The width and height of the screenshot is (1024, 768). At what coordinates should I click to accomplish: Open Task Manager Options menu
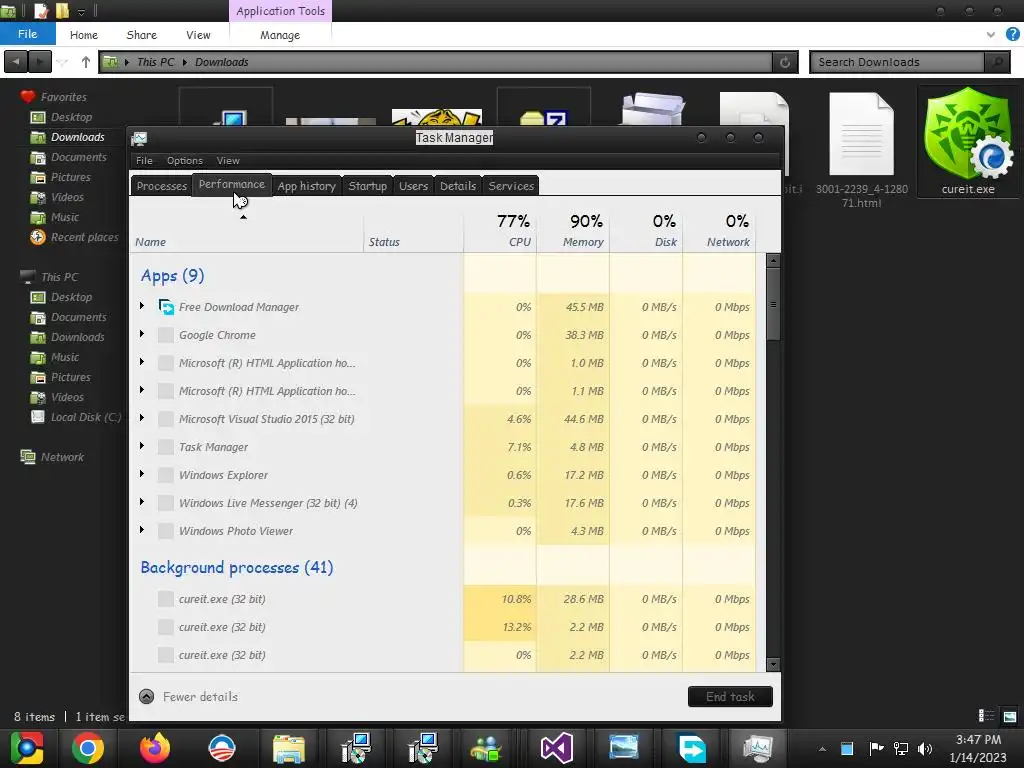point(185,161)
